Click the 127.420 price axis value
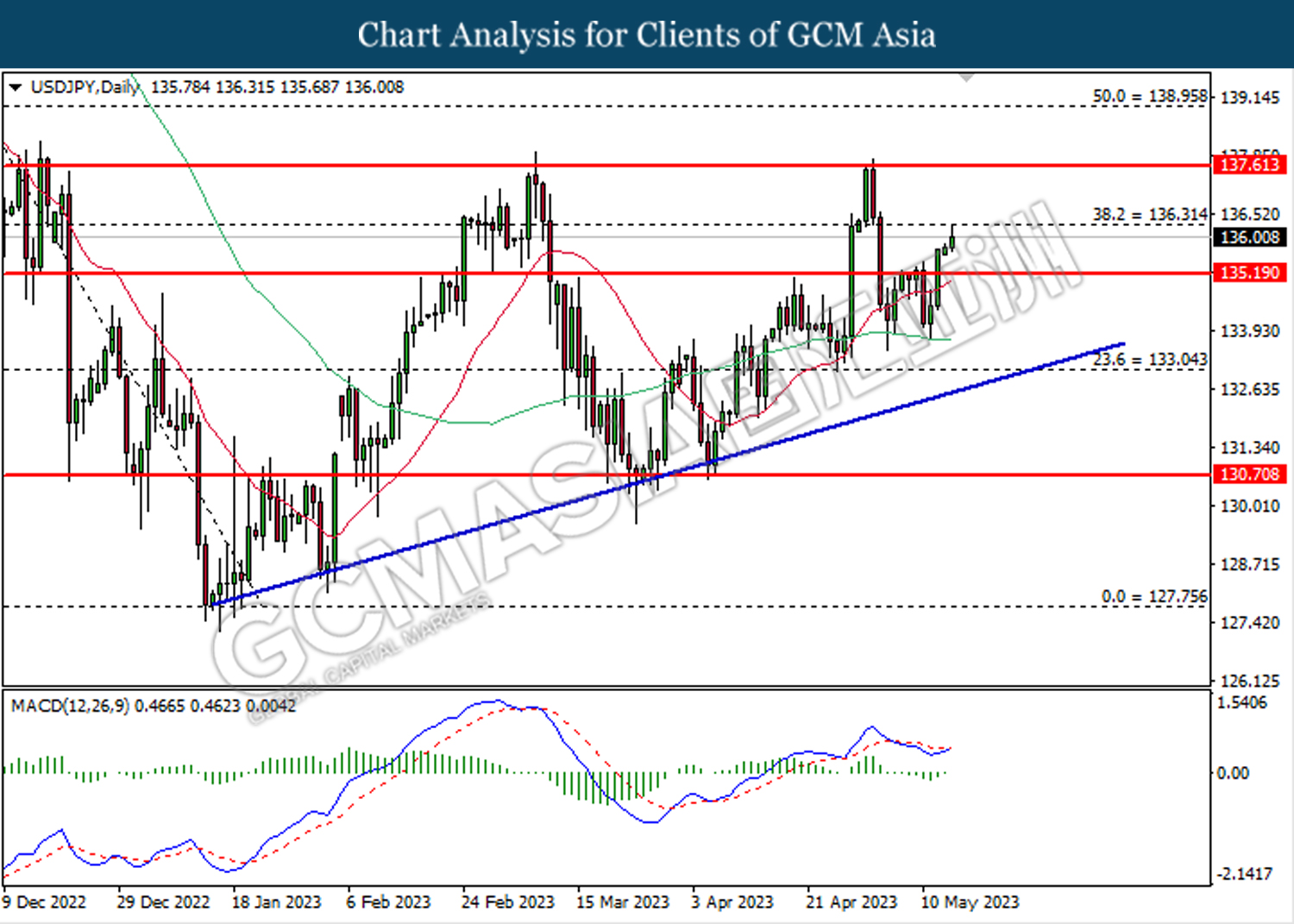Viewport: 1294px width, 924px height. [x=1250, y=622]
